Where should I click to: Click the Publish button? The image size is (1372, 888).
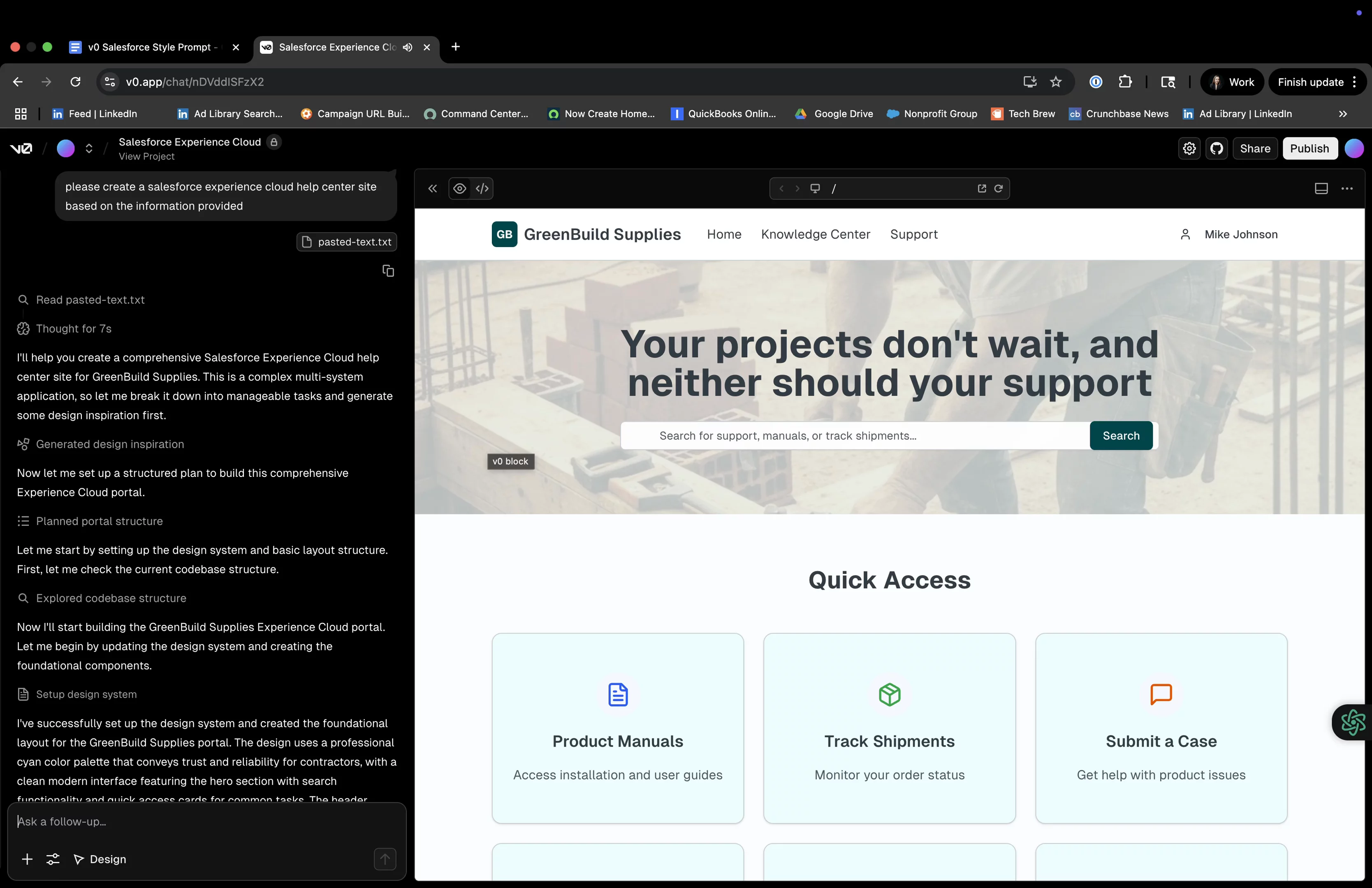(1309, 149)
